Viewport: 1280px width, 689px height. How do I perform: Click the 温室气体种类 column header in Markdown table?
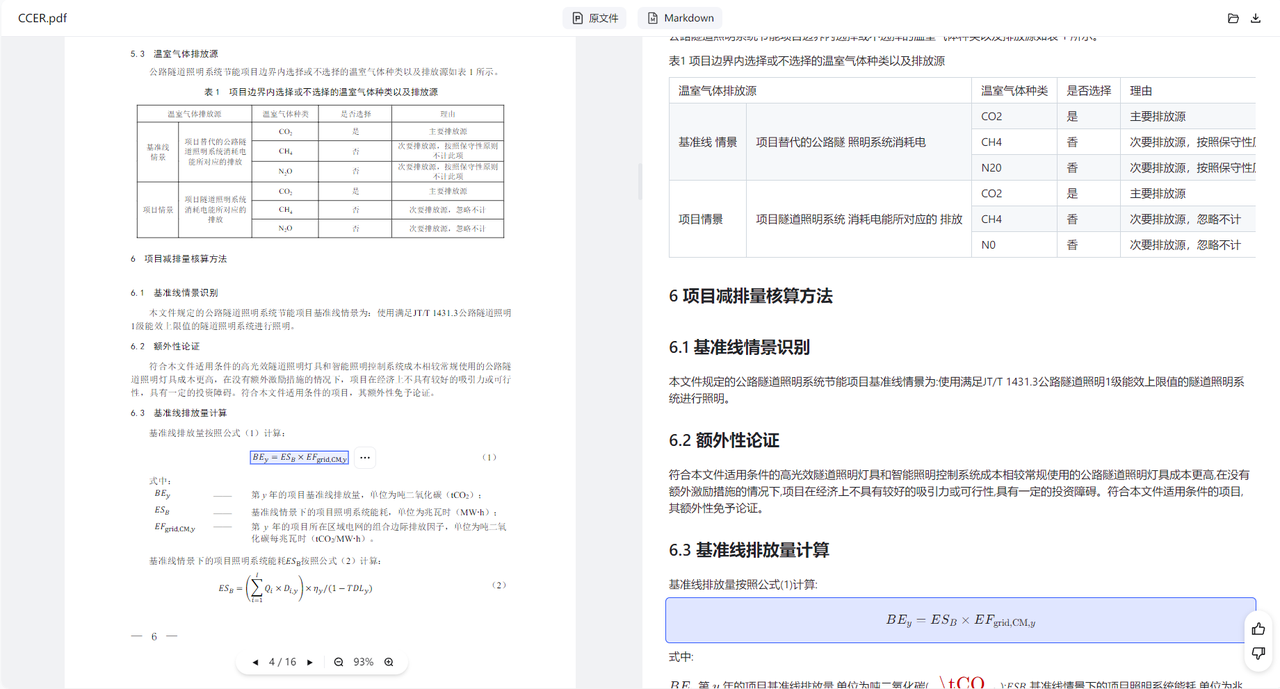pos(1014,90)
